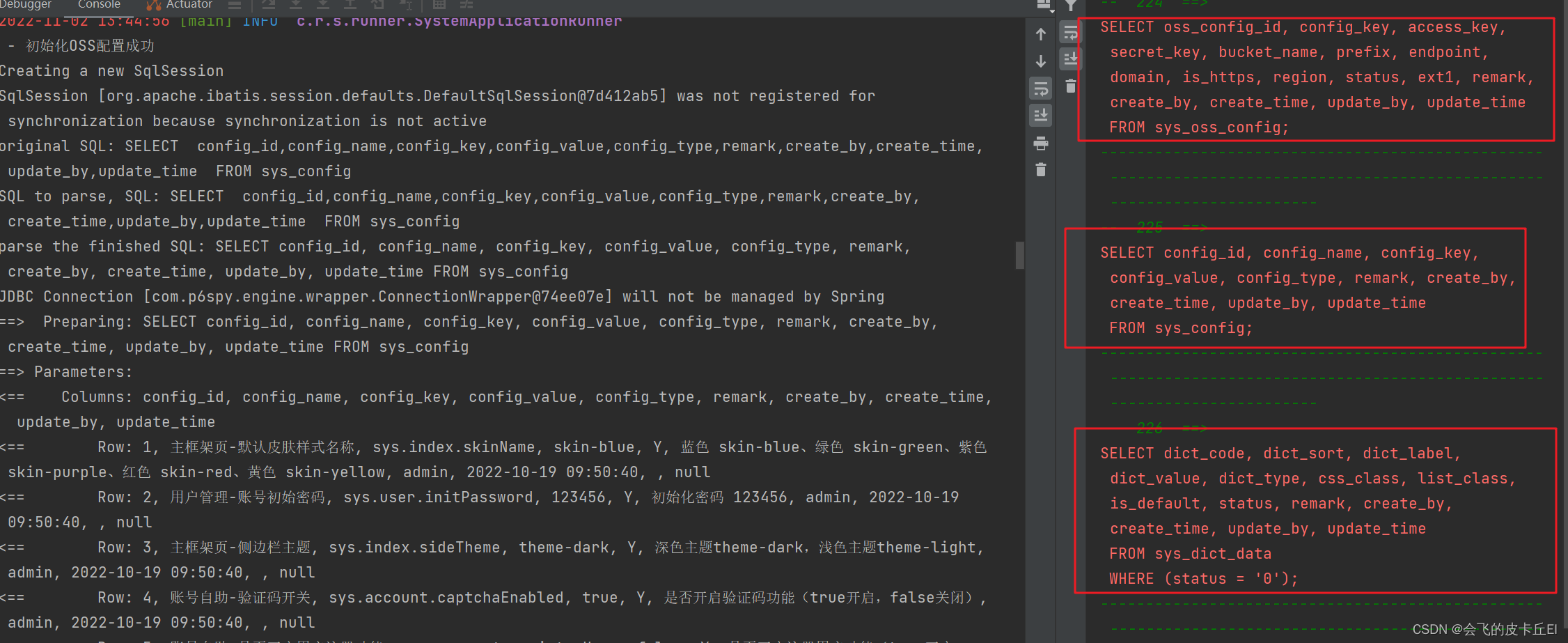Click the Step Over debugger icon
The height and width of the screenshot is (643, 1568).
point(268,5)
